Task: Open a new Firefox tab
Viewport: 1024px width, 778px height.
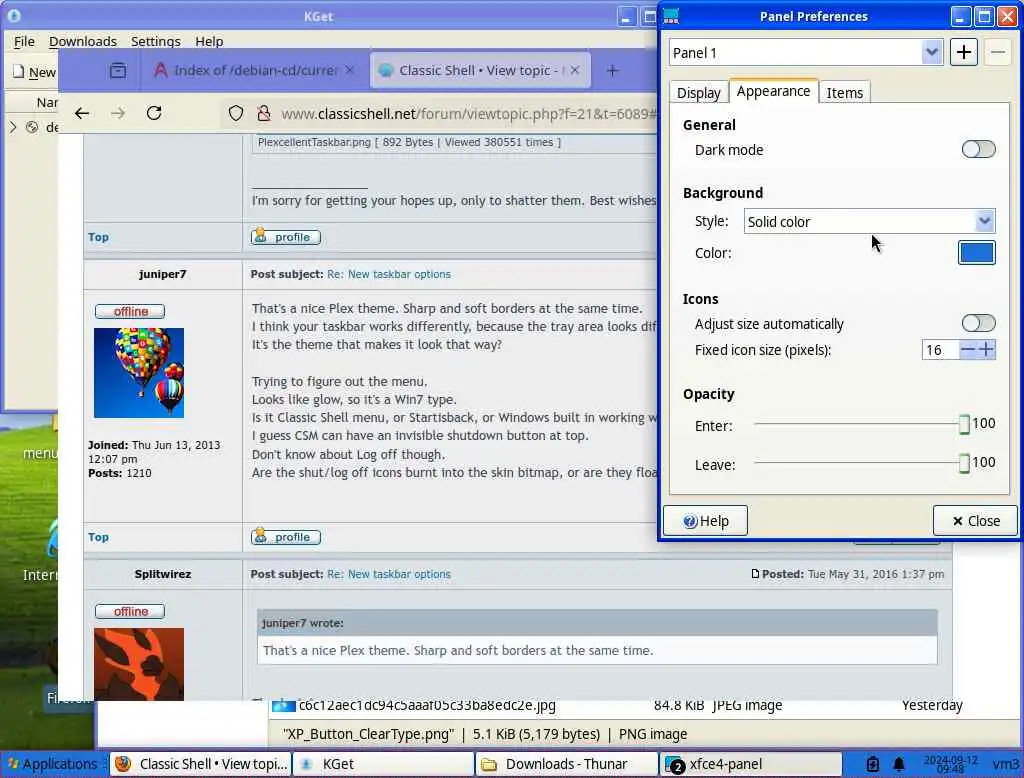Action: [x=612, y=70]
